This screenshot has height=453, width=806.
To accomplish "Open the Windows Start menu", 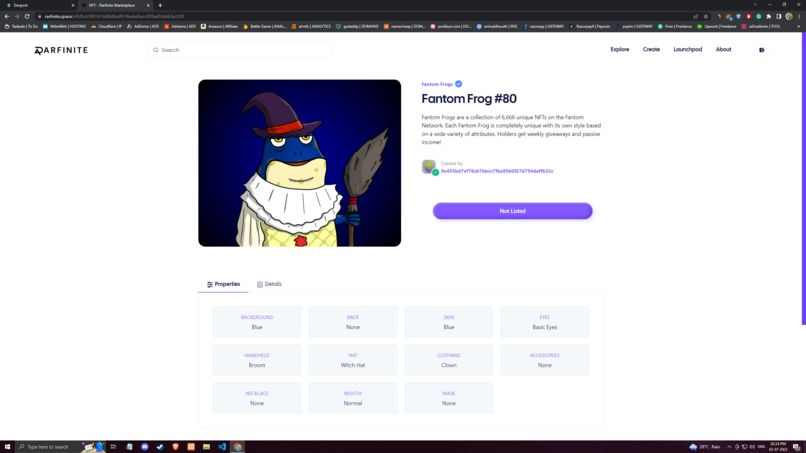I will [7, 447].
